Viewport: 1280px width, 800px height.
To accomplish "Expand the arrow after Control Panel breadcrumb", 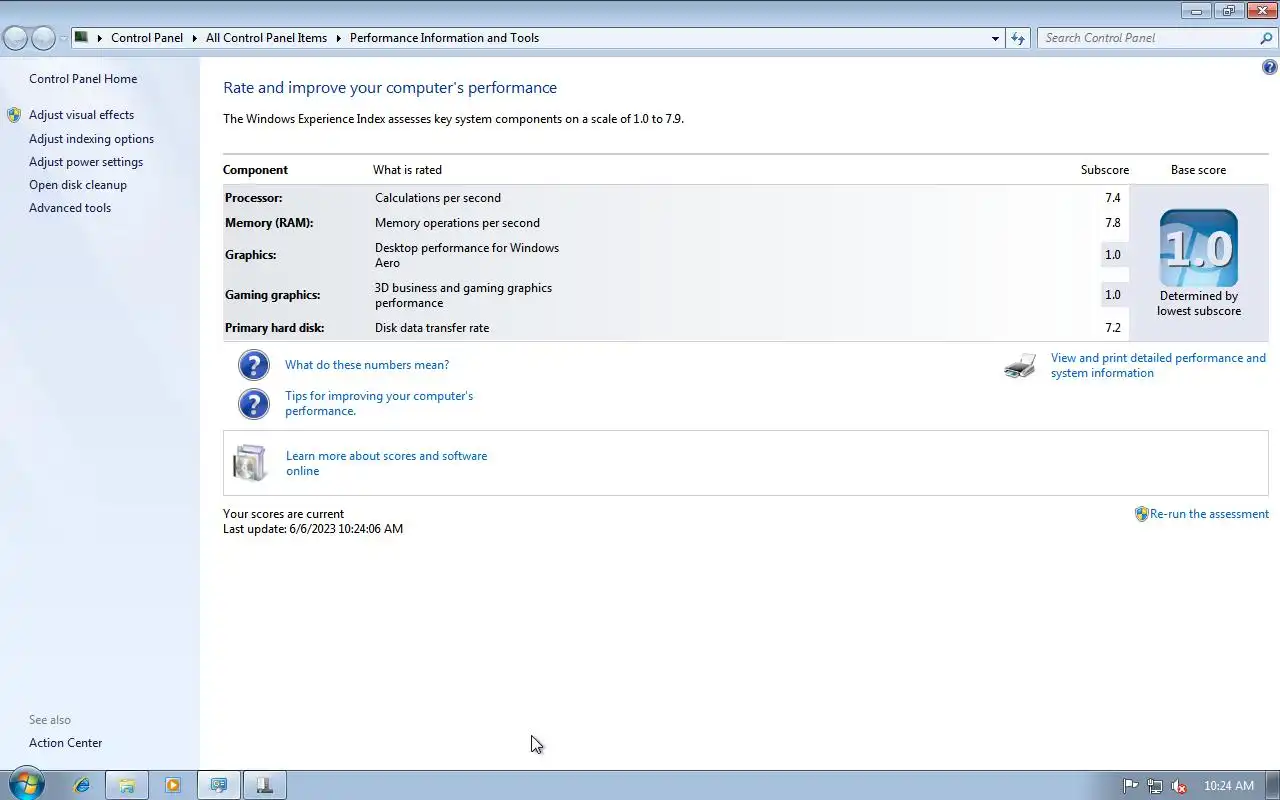I will click(194, 38).
